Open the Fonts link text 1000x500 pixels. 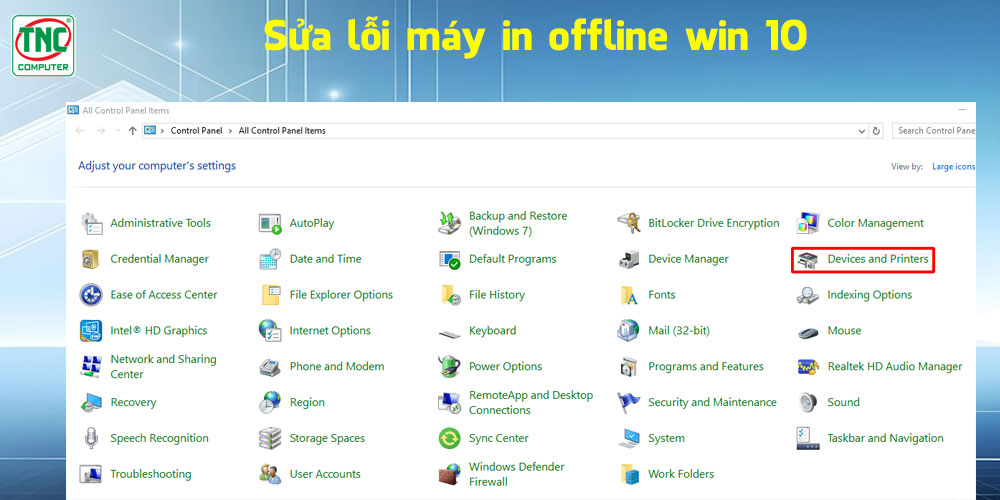[x=661, y=295]
